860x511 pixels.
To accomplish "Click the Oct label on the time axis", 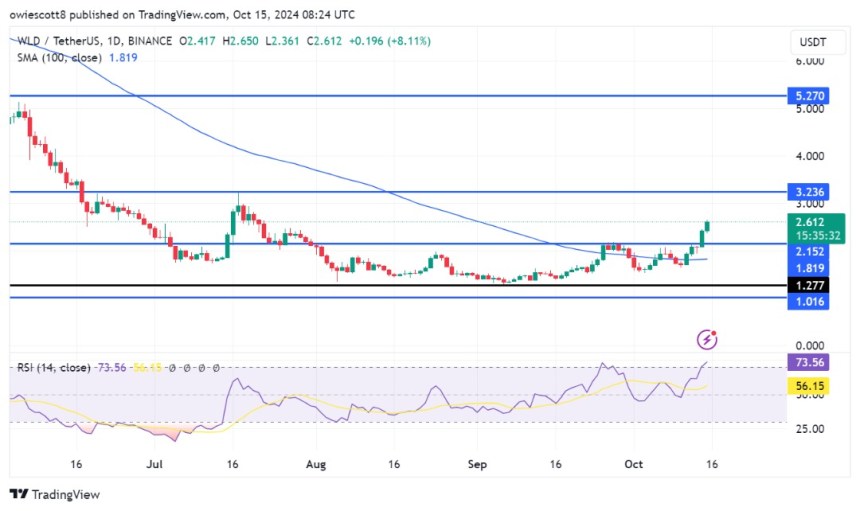I will tap(631, 464).
